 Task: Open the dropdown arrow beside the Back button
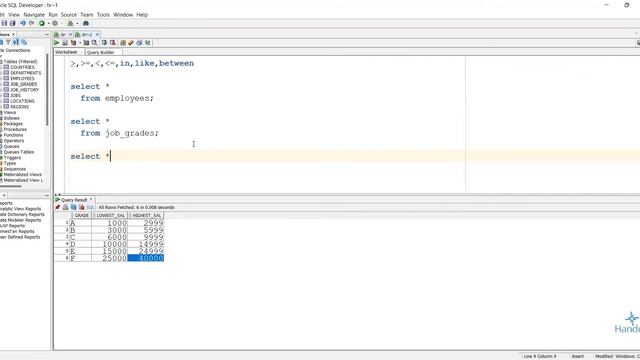(48, 24)
